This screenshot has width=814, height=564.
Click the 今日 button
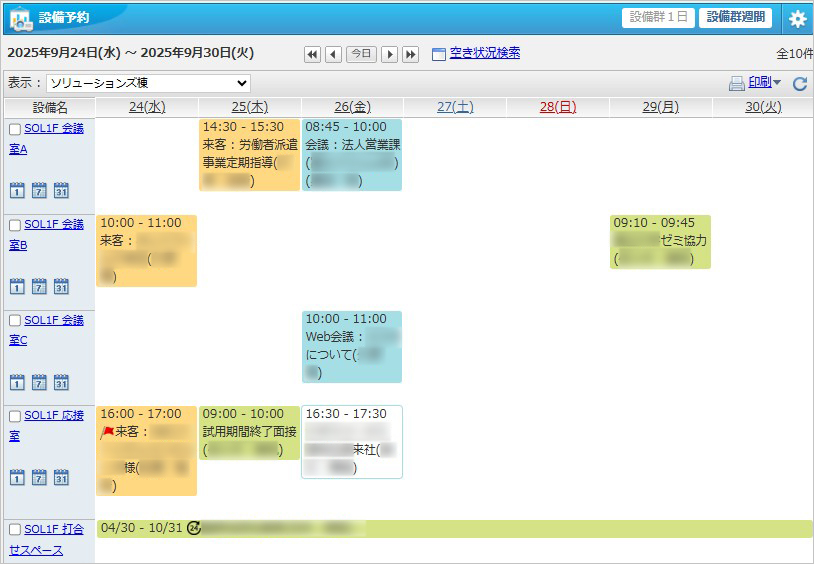point(361,54)
